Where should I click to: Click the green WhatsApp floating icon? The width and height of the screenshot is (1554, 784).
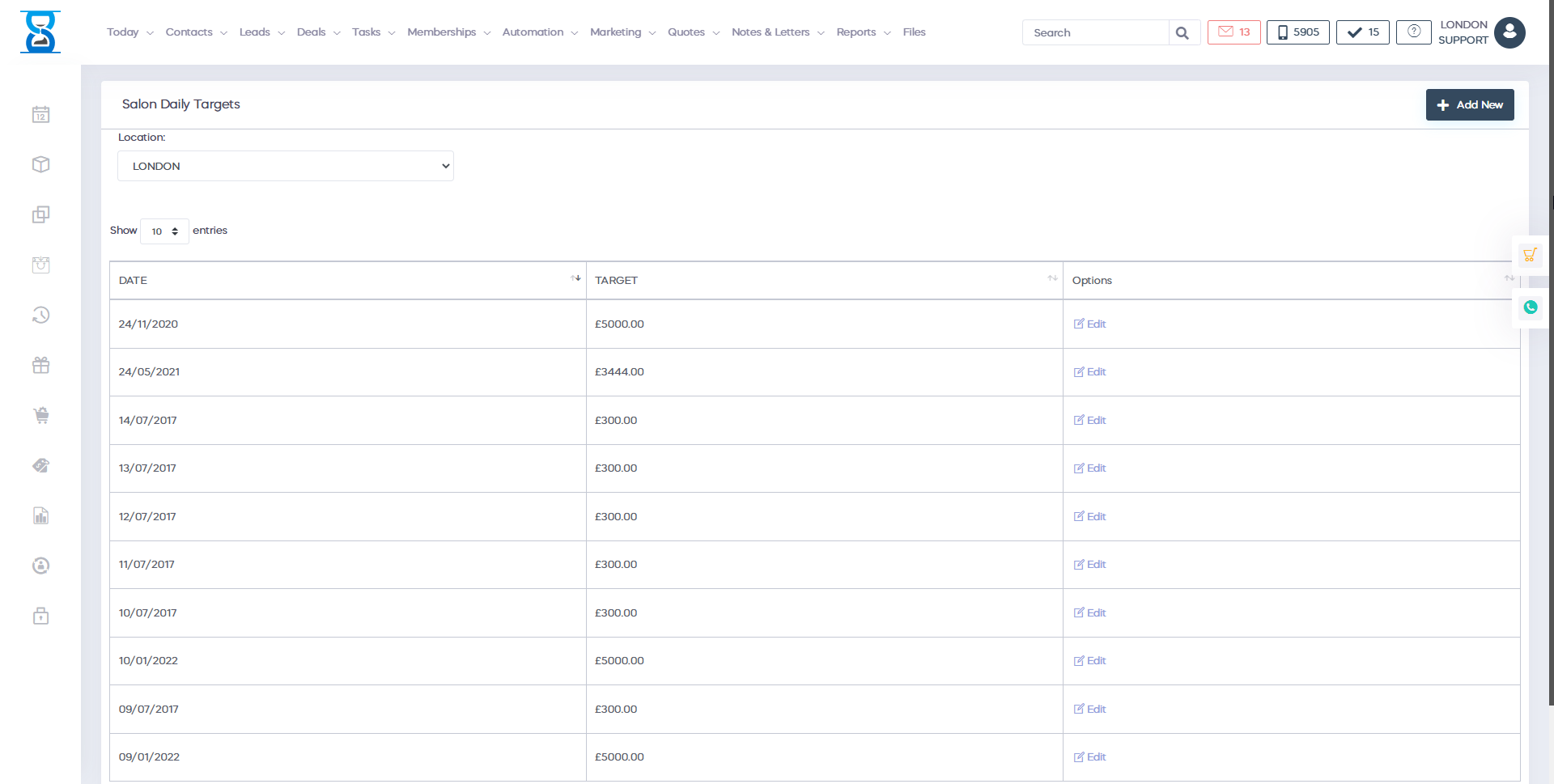[x=1530, y=307]
